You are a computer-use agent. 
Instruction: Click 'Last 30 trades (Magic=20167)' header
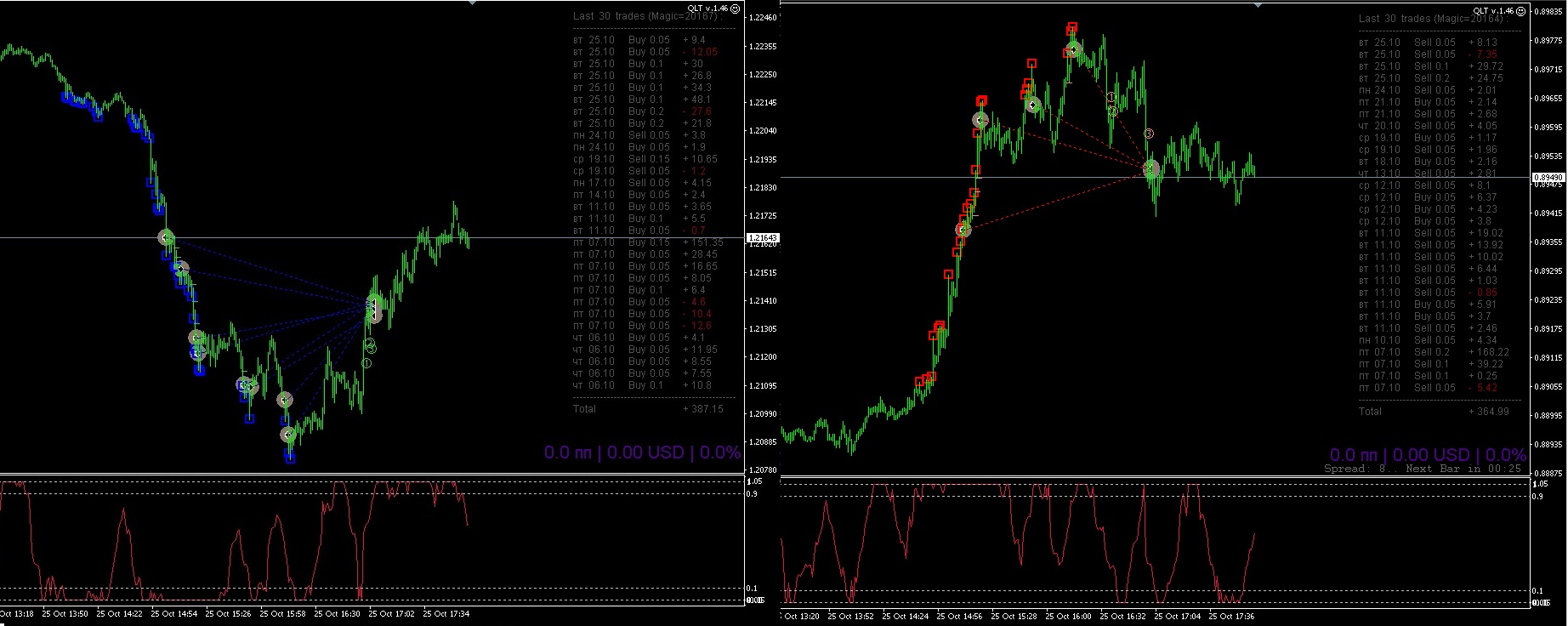click(x=646, y=16)
